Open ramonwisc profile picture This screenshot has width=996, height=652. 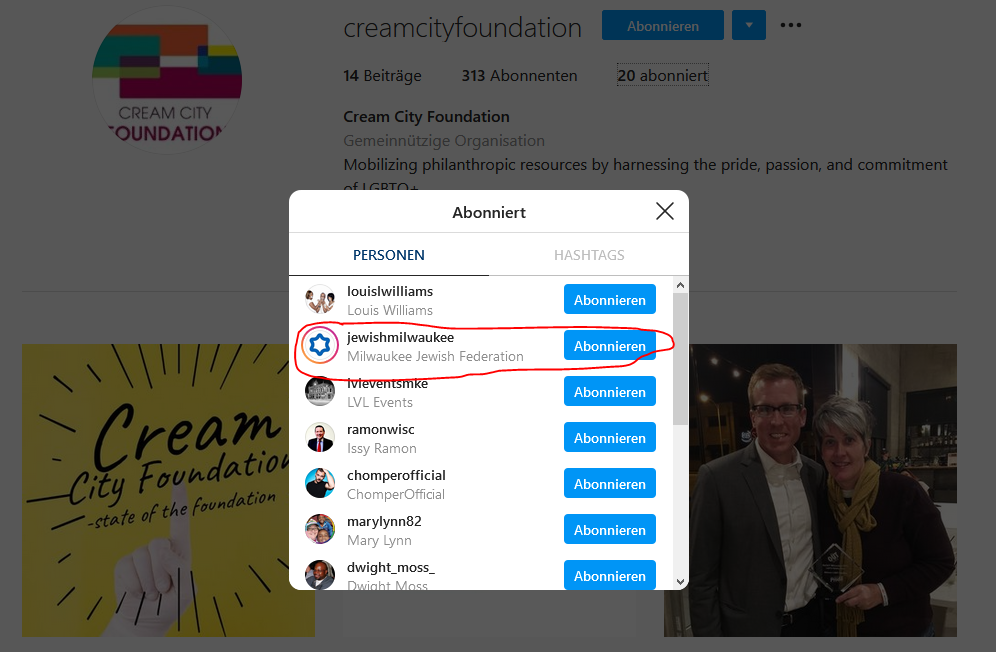(x=320, y=438)
